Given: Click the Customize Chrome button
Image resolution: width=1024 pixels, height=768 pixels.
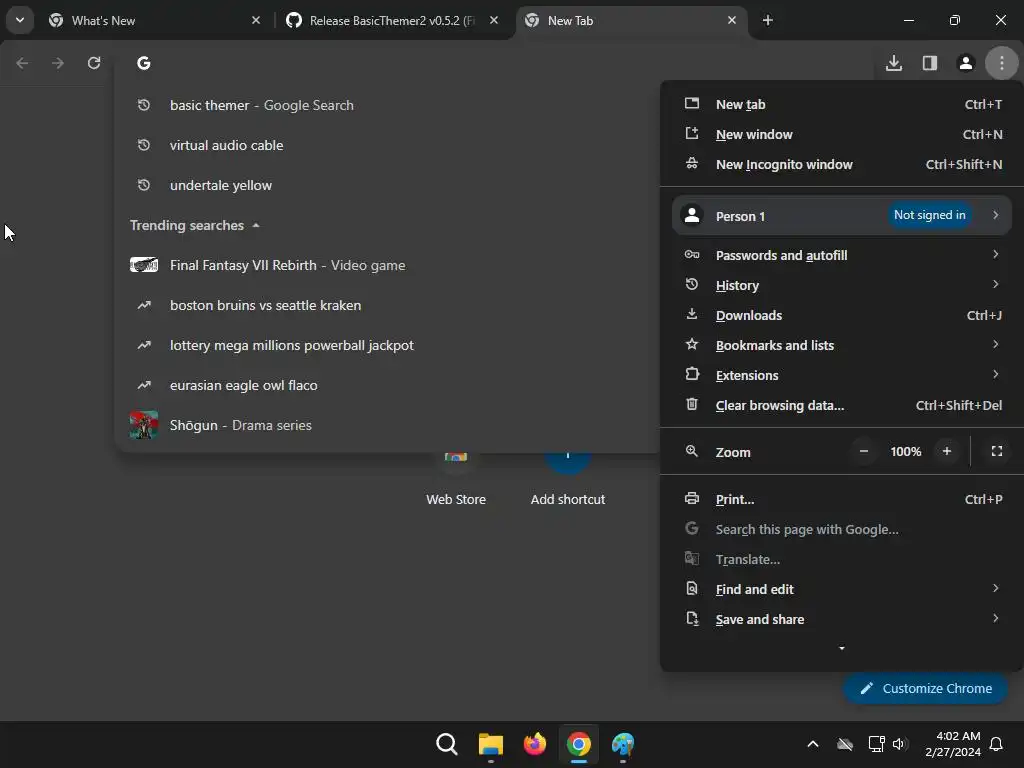Looking at the screenshot, I should click(x=925, y=688).
